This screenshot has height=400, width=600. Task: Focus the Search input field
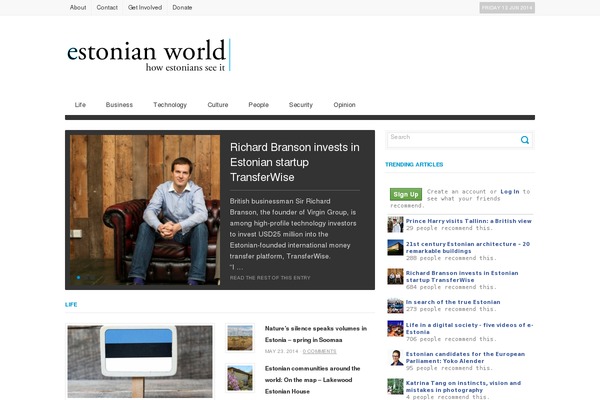pyautogui.click(x=453, y=140)
